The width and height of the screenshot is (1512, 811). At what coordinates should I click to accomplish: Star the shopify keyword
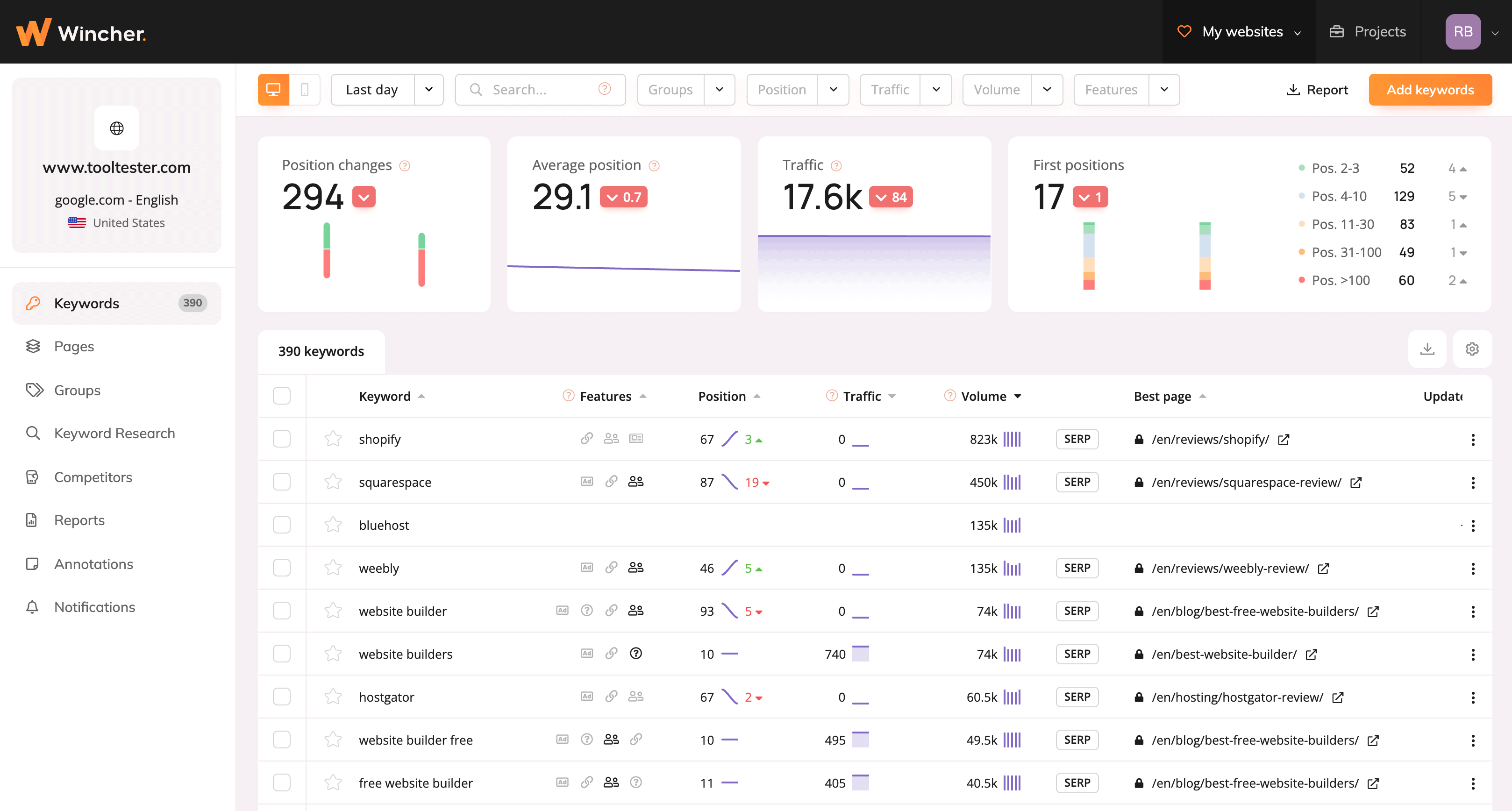click(333, 439)
